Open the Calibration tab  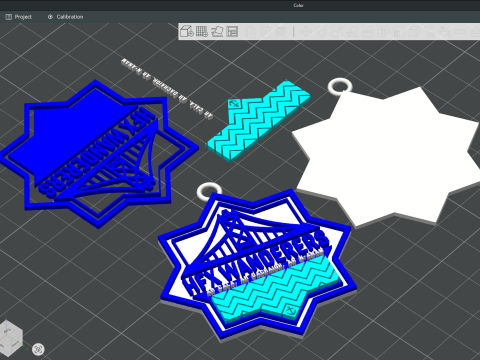click(65, 17)
